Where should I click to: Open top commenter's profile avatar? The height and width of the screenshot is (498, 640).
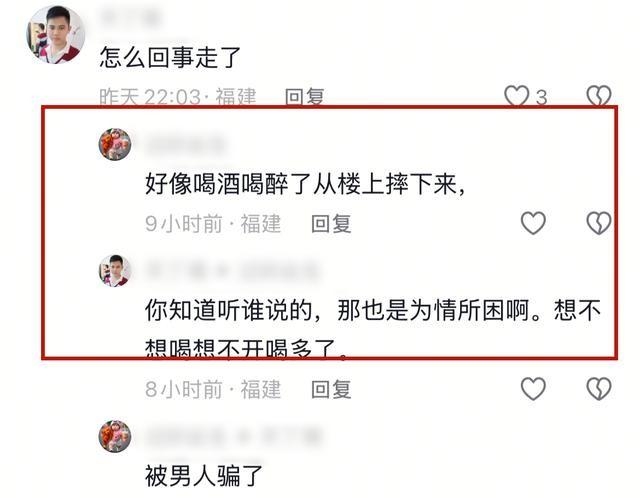click(x=56, y=34)
